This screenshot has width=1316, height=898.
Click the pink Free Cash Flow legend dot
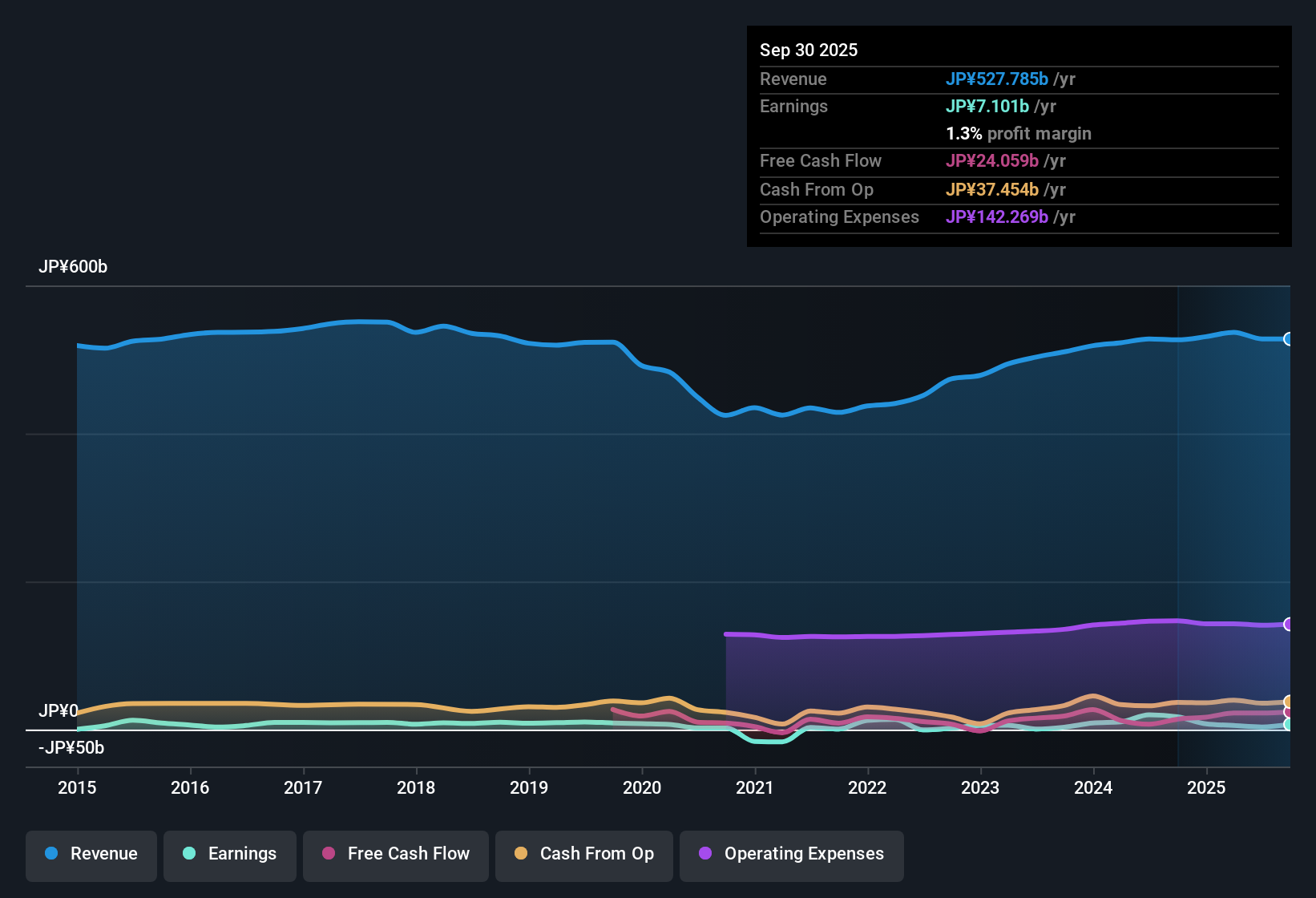coord(328,854)
